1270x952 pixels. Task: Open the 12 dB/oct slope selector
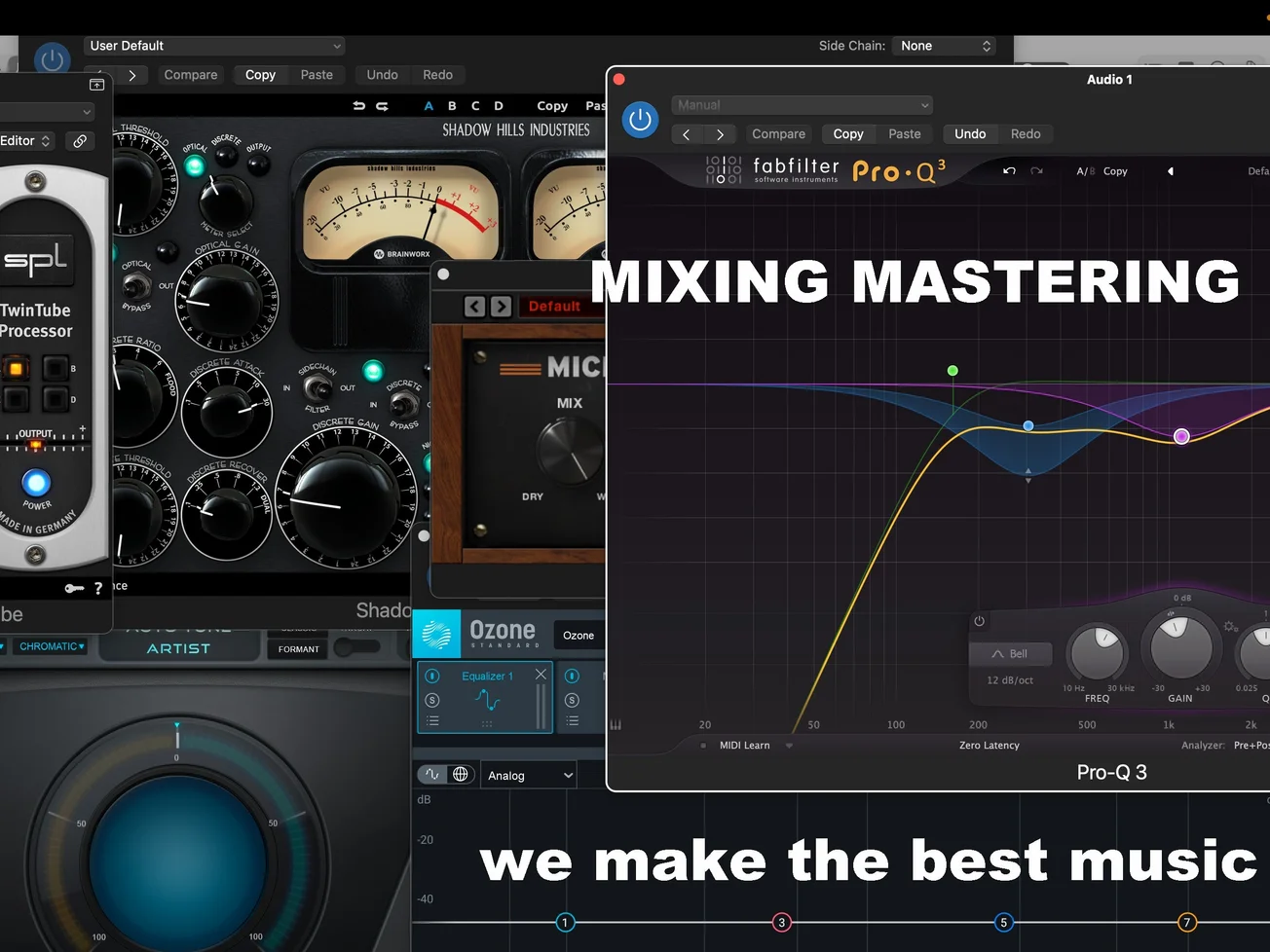pyautogui.click(x=1010, y=680)
